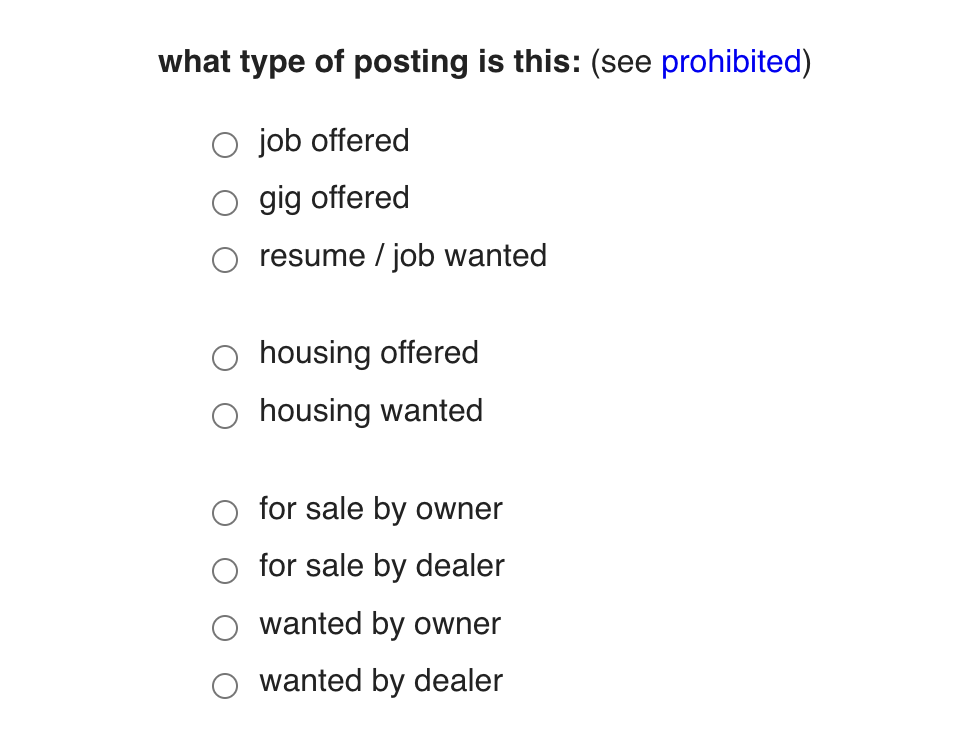
Task: Click the "job offered" label text
Action: [x=334, y=142]
